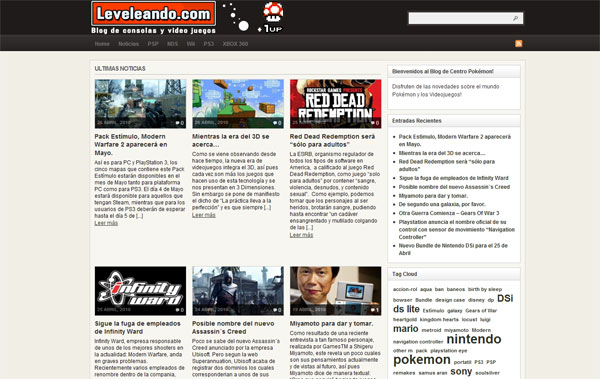Open headline Miyamoto para dar y tomar
The height and width of the screenshot is (379, 600).
pos(331,323)
